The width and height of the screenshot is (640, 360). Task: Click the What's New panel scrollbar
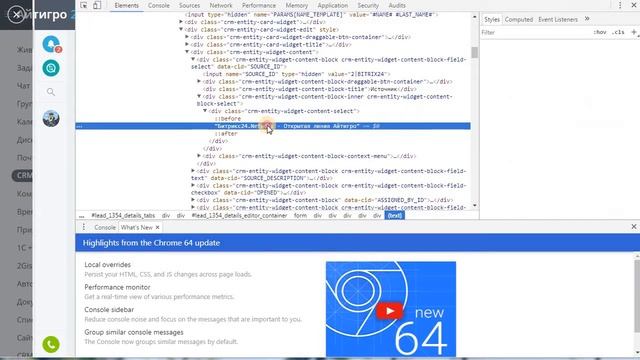pyautogui.click(x=637, y=296)
